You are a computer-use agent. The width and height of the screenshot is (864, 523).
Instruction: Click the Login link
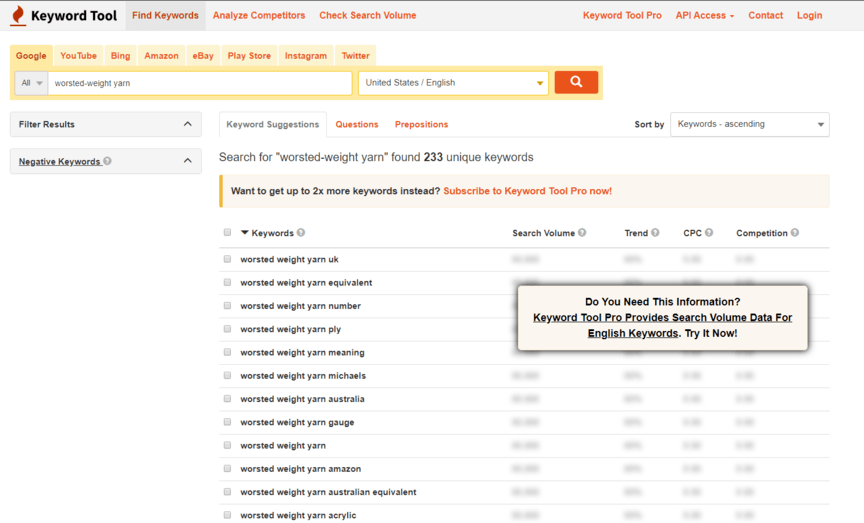809,15
